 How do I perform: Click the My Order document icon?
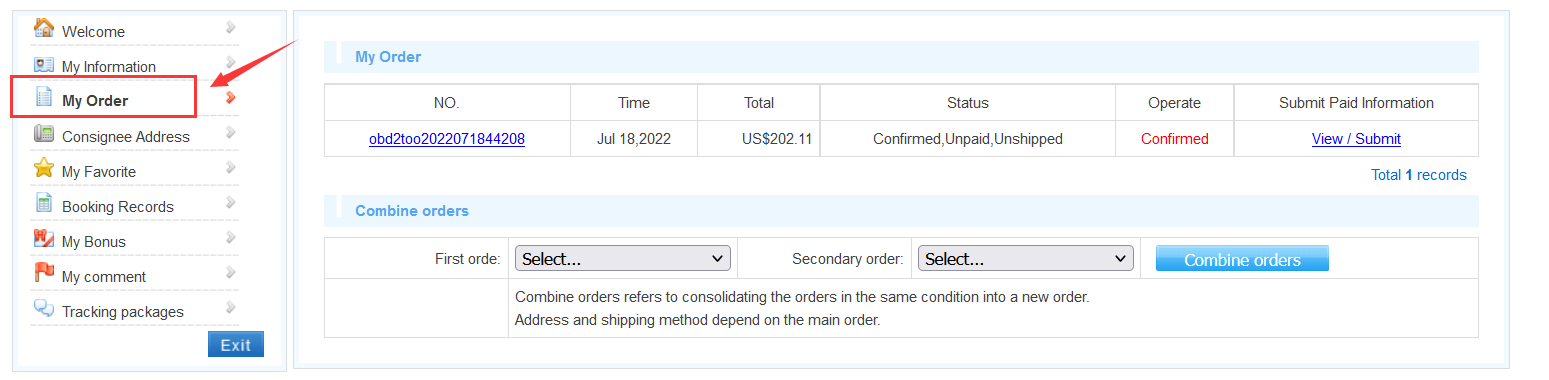coord(44,98)
